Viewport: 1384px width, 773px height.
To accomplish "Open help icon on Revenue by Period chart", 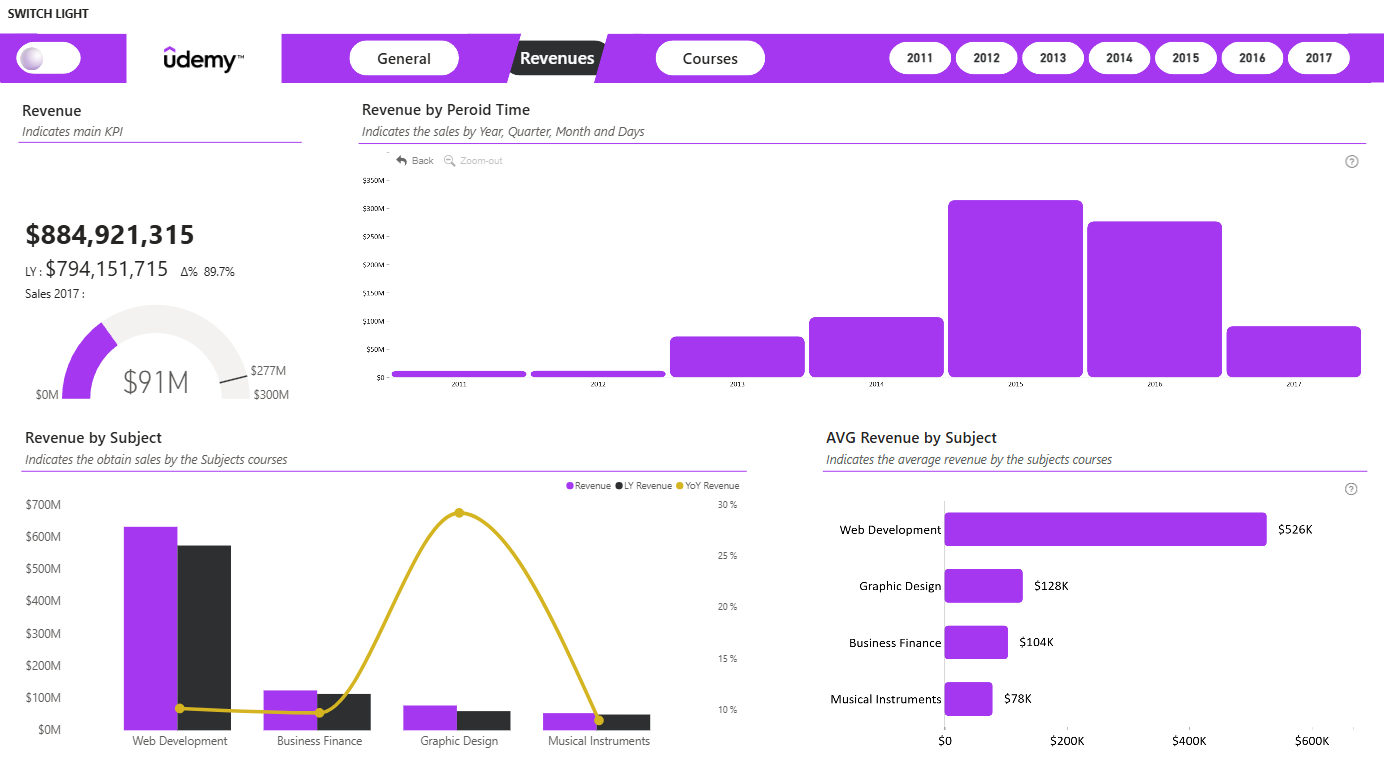I will coord(1352,161).
